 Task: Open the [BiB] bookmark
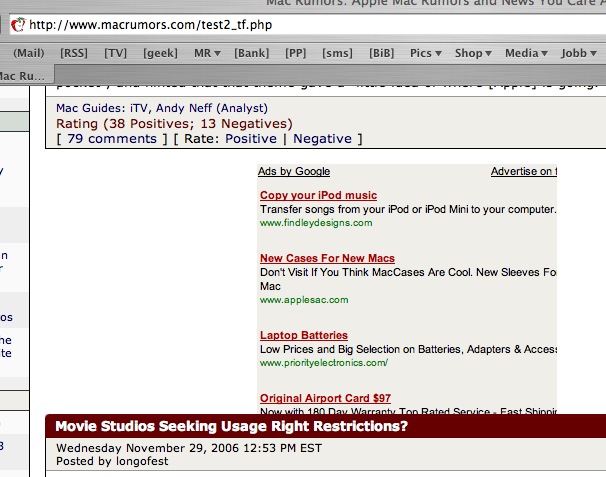[381, 53]
